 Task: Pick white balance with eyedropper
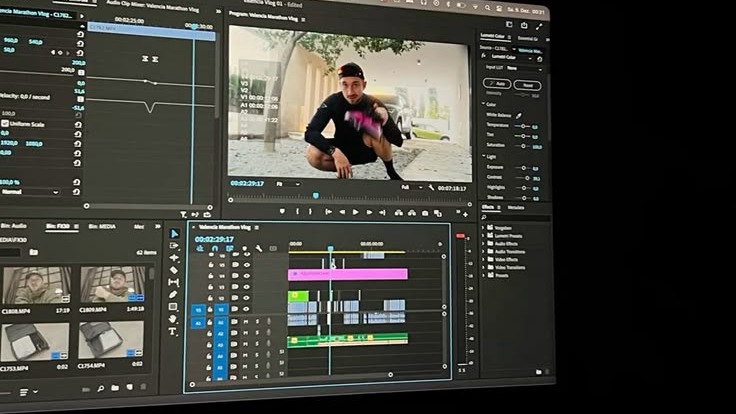point(519,115)
